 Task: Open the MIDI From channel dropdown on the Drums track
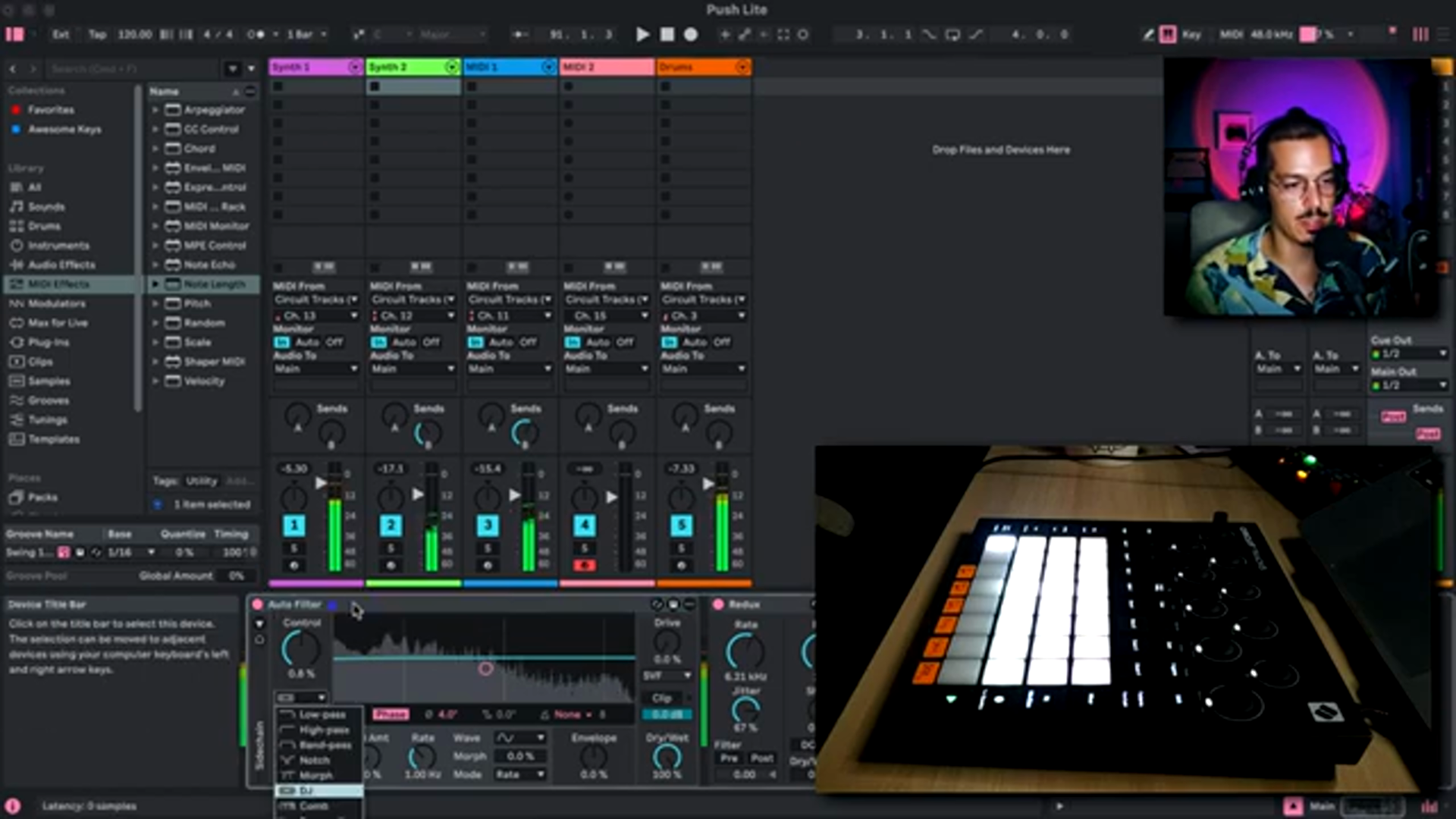[703, 315]
